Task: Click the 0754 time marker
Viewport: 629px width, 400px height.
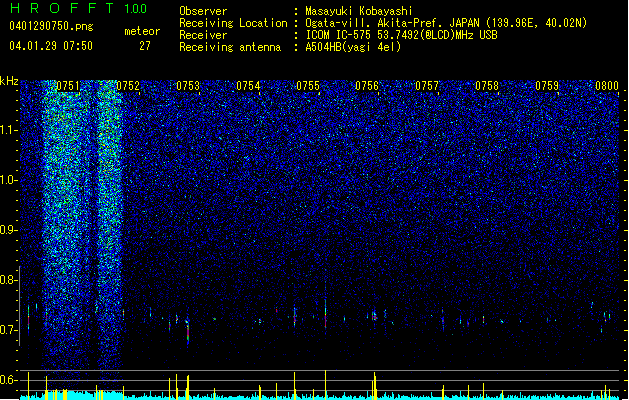Action: coord(248,86)
